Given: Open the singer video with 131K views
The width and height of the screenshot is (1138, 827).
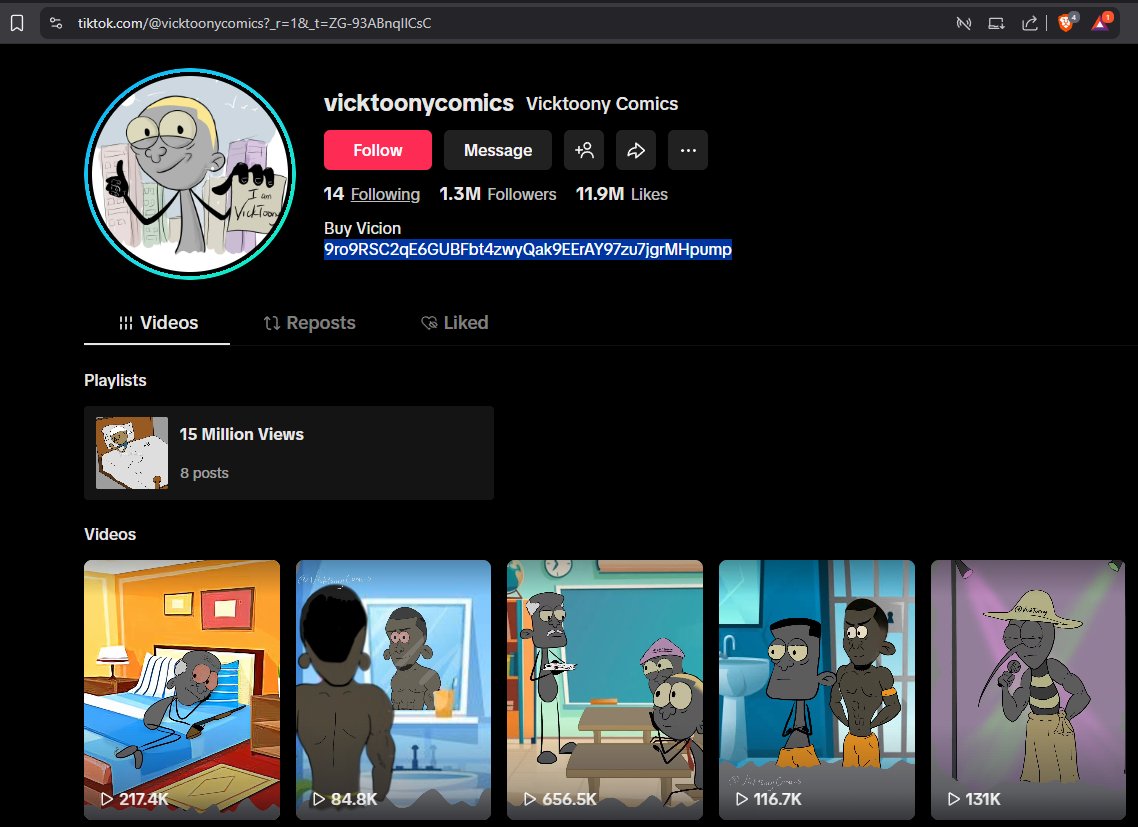Looking at the screenshot, I should 1028,690.
